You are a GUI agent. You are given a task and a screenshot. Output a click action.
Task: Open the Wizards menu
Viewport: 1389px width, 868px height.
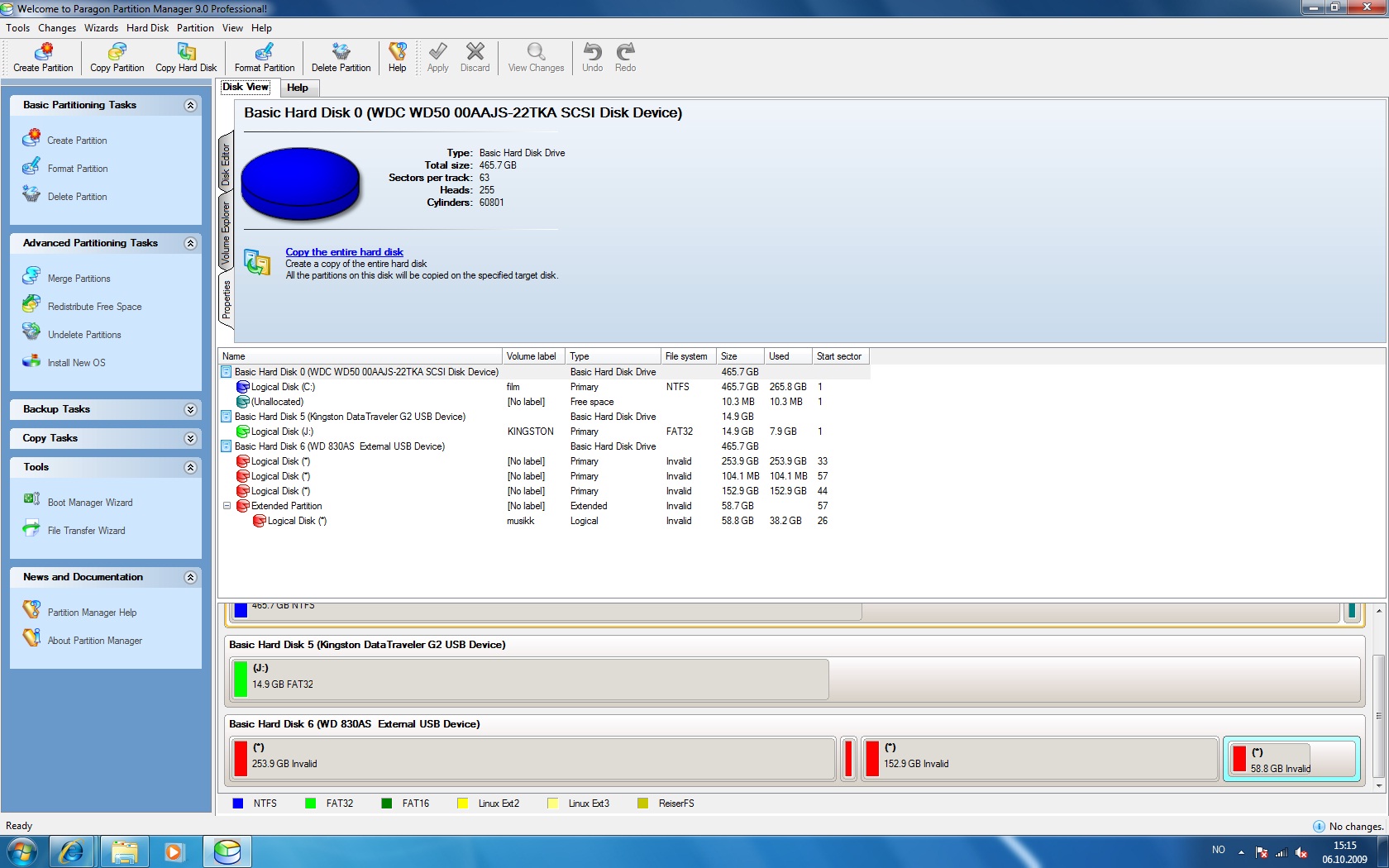point(101,28)
